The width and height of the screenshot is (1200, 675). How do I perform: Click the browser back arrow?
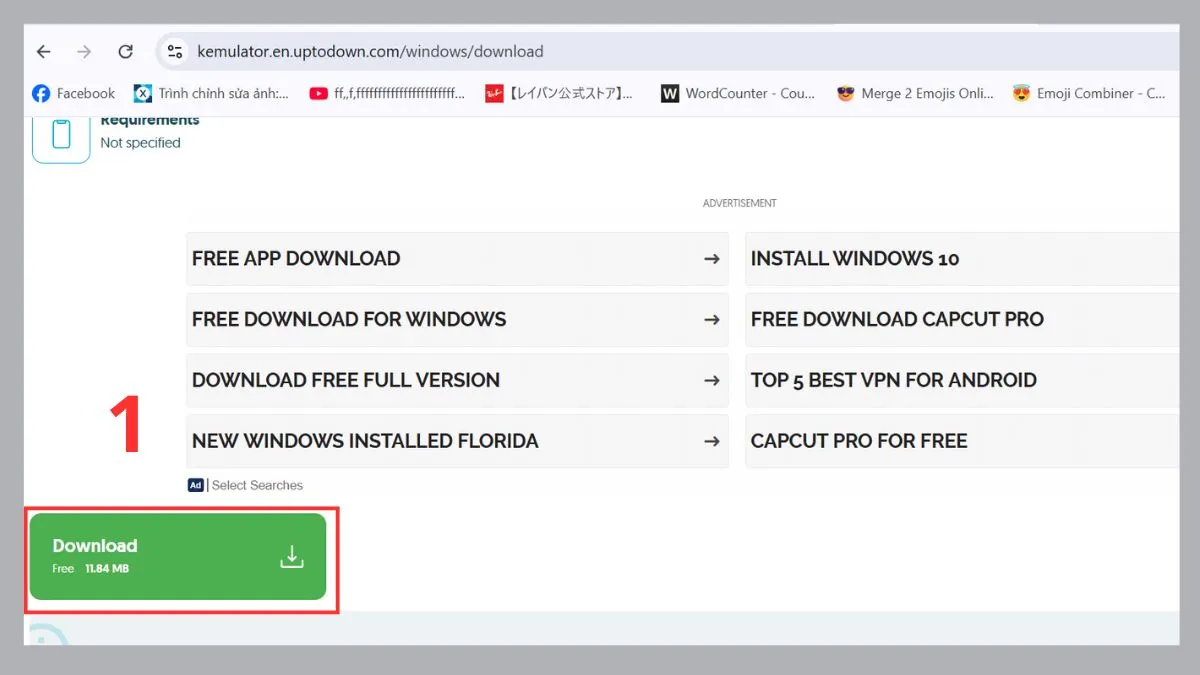(x=43, y=52)
